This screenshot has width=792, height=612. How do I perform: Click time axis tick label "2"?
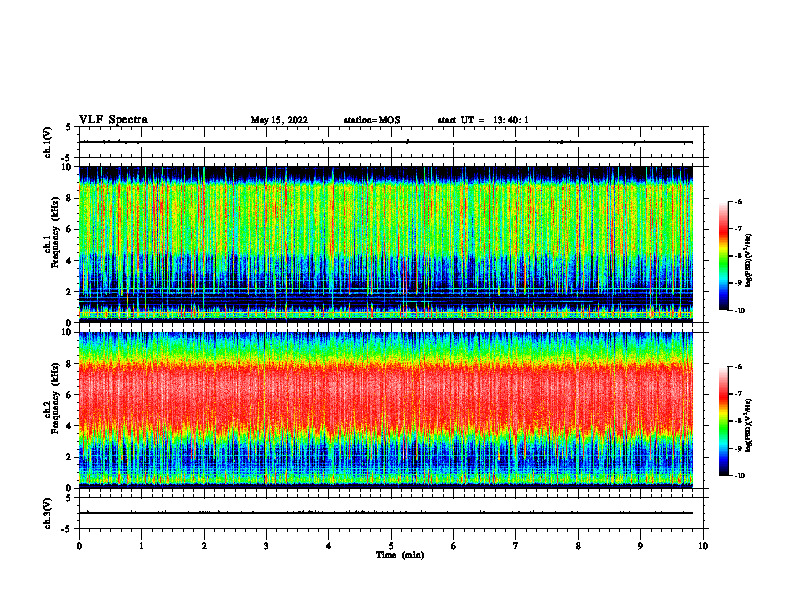[x=204, y=546]
